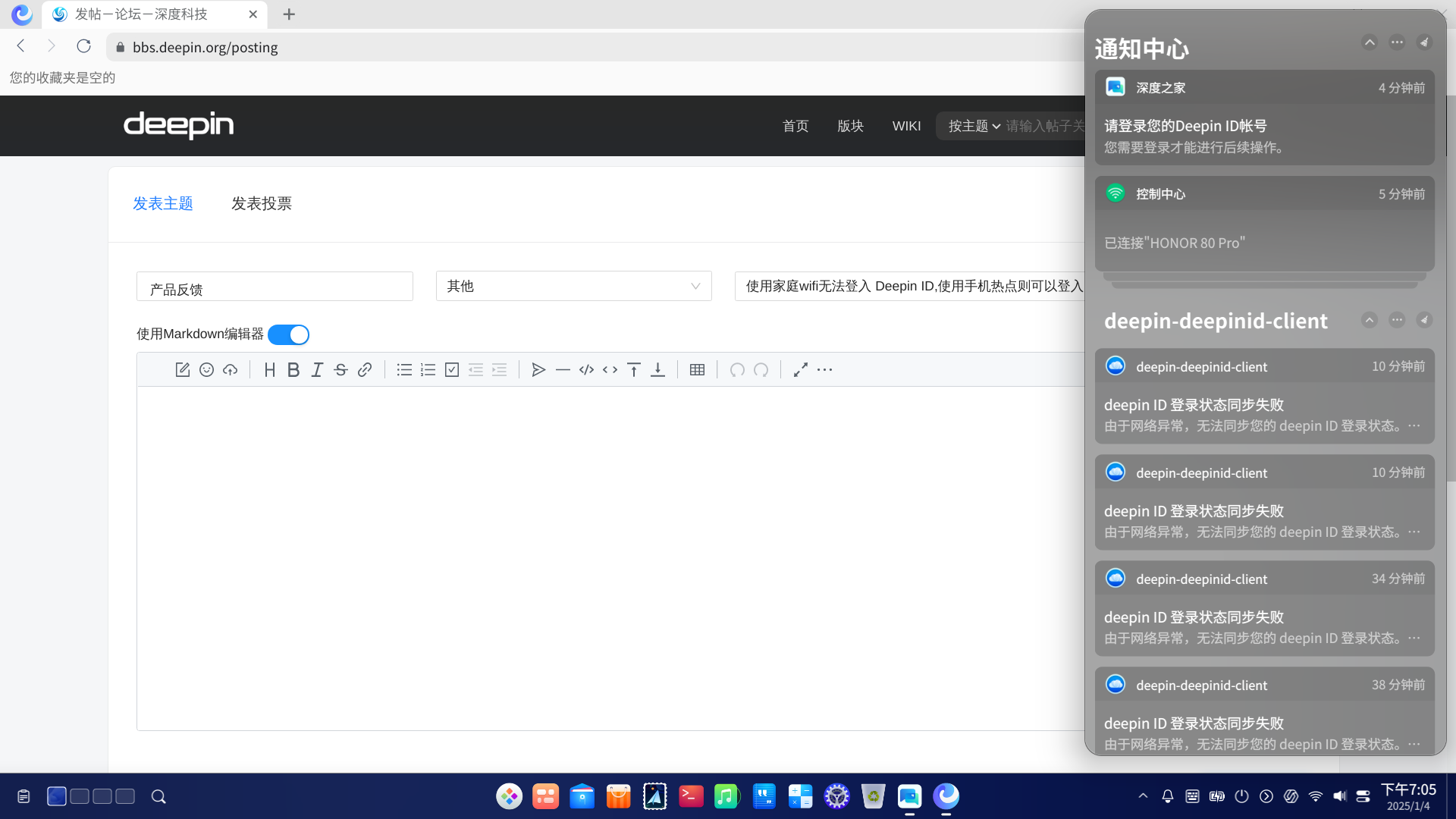The width and height of the screenshot is (1456, 819).
Task: Open the launcher search in taskbar
Action: (158, 796)
